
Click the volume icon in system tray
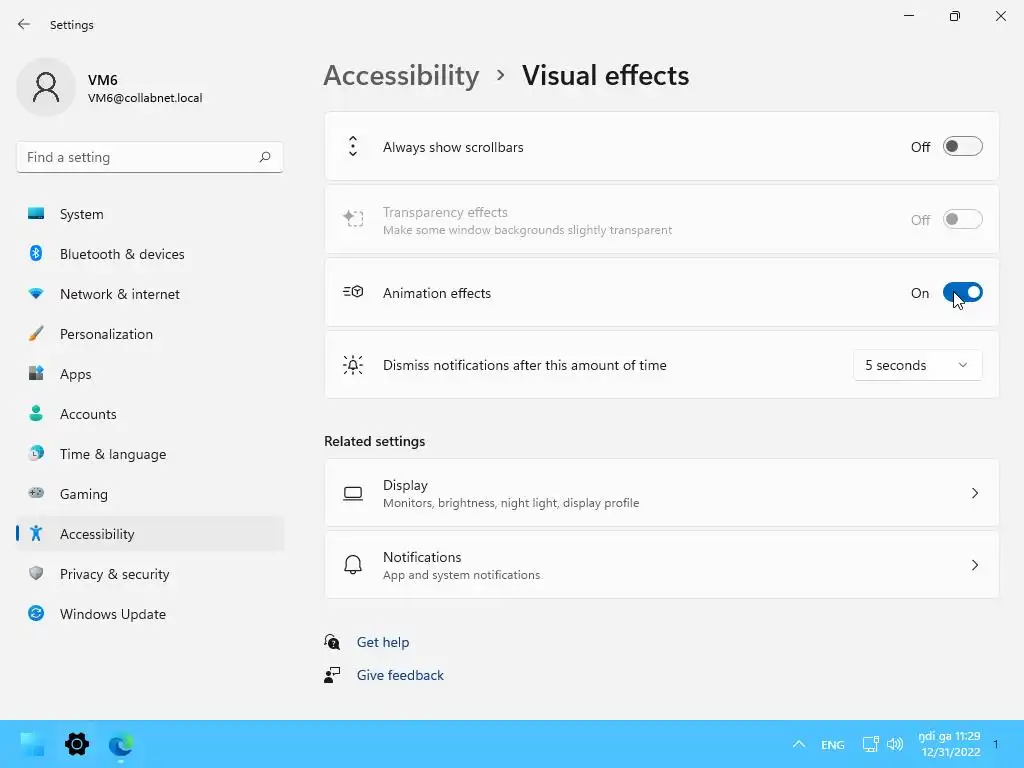895,744
